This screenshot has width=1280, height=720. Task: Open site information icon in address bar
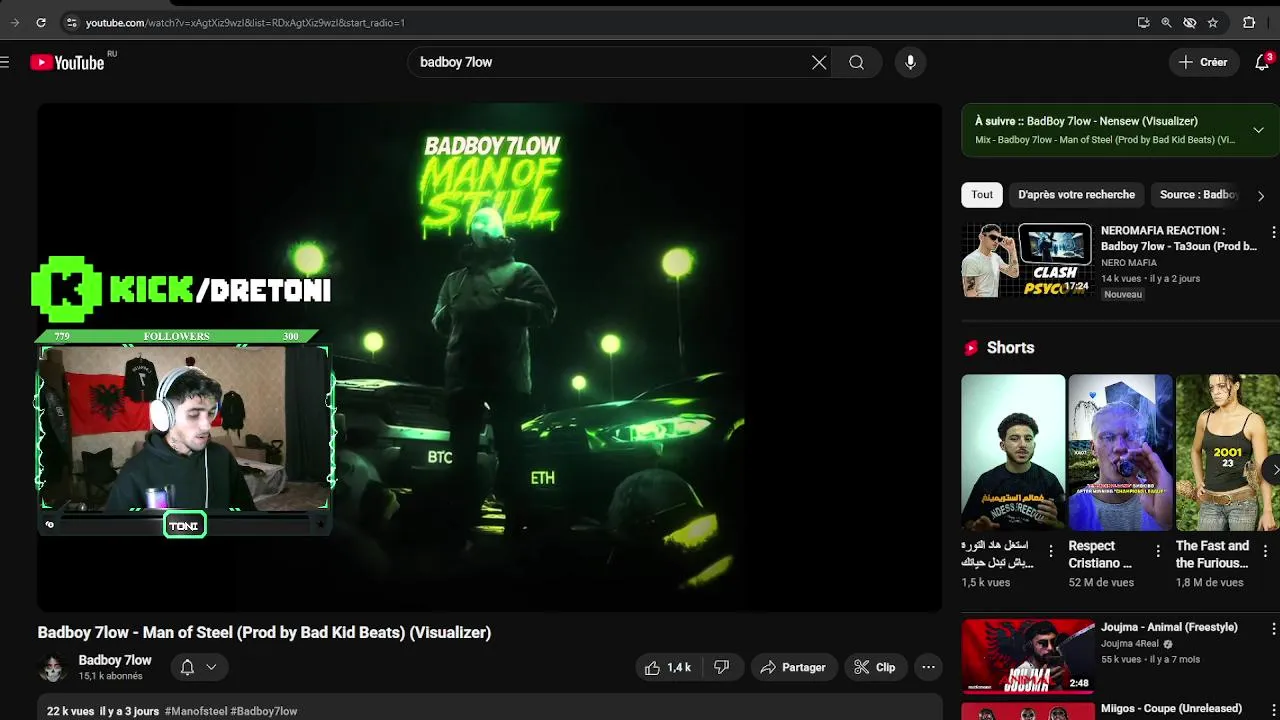click(x=71, y=22)
